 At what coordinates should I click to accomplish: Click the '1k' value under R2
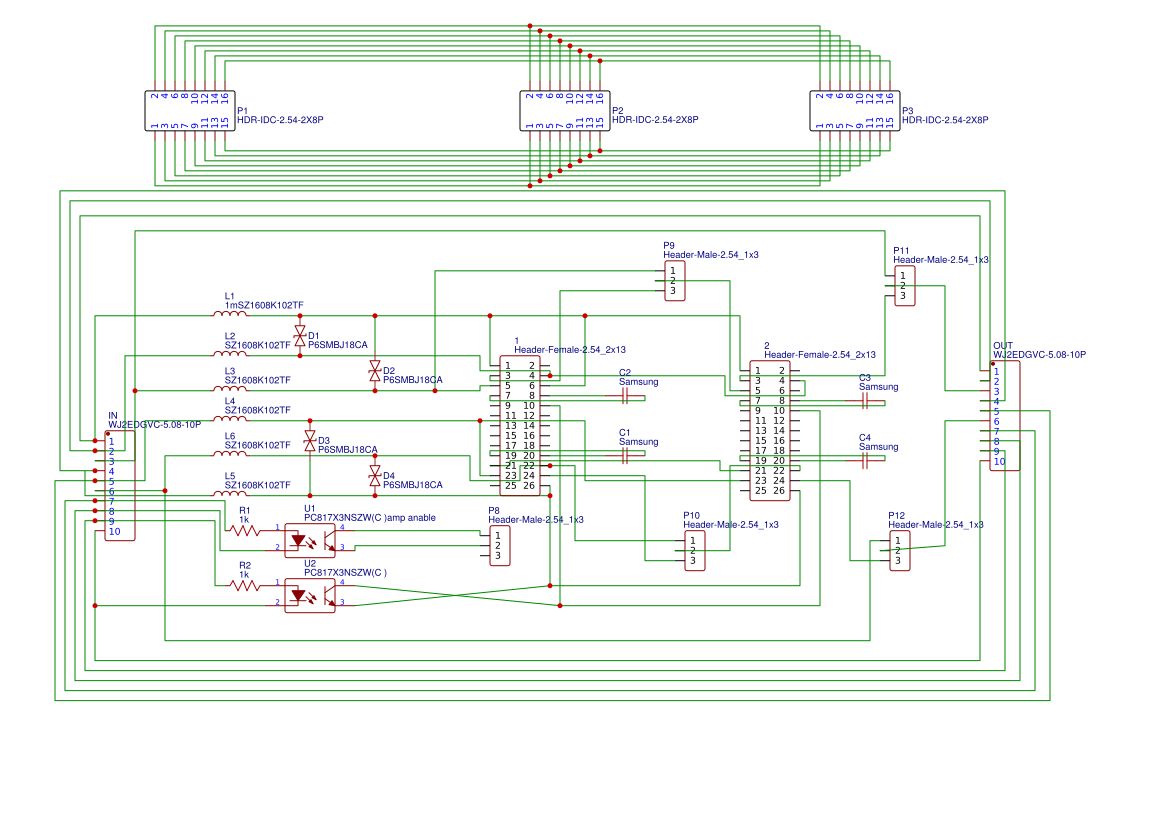click(245, 575)
